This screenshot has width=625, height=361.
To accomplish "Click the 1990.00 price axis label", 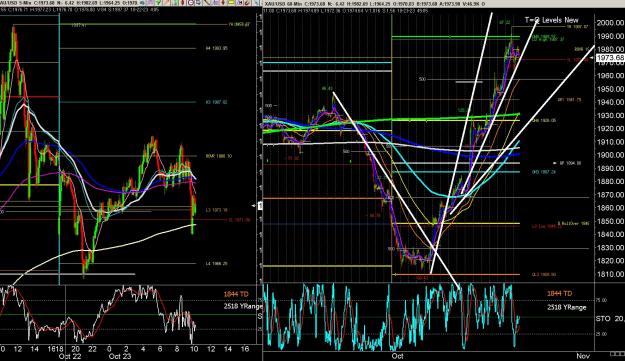I will coord(610,36).
